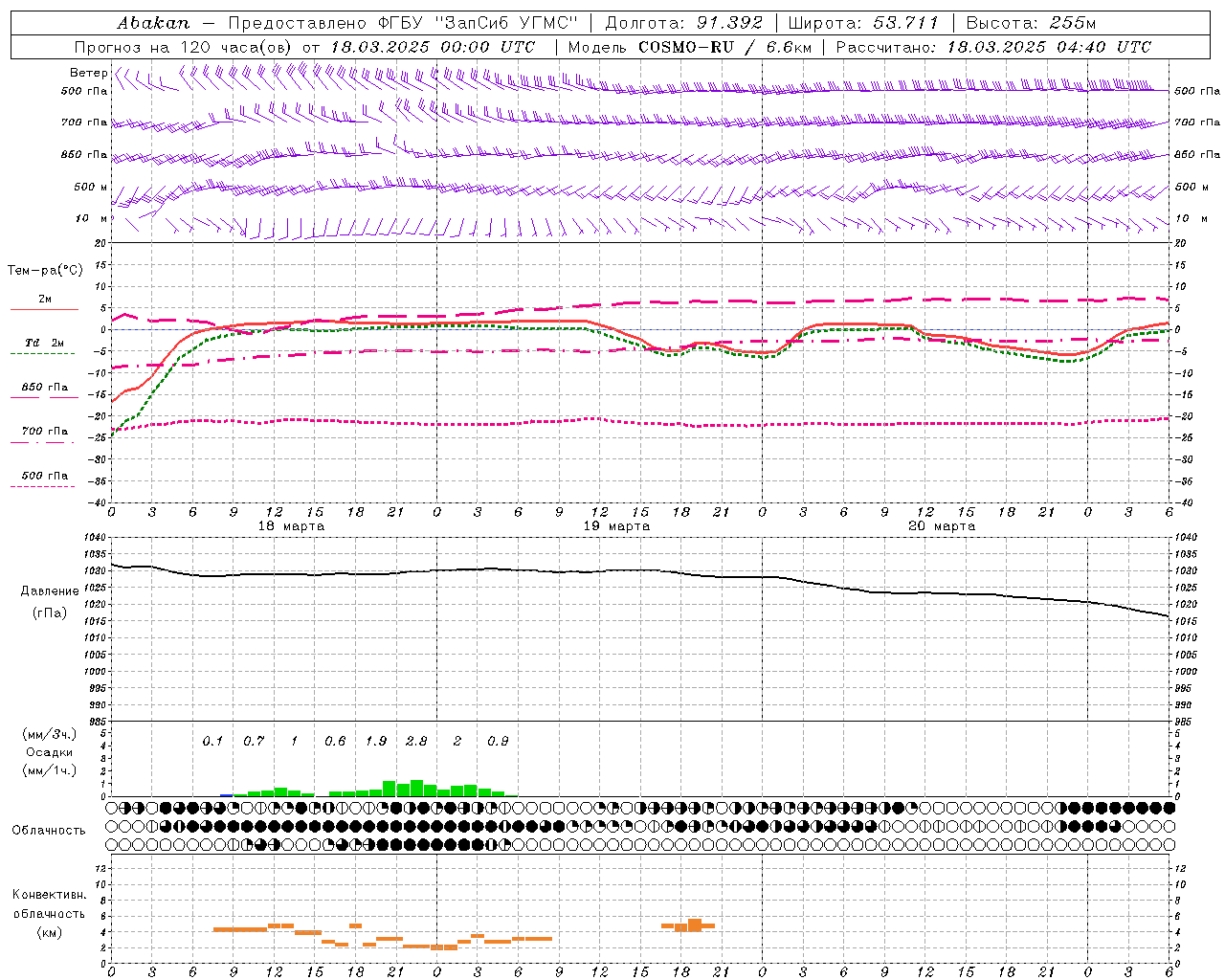Click the "(км)" unit under convective cloud label
1225x980 pixels.
pyautogui.click(x=50, y=932)
